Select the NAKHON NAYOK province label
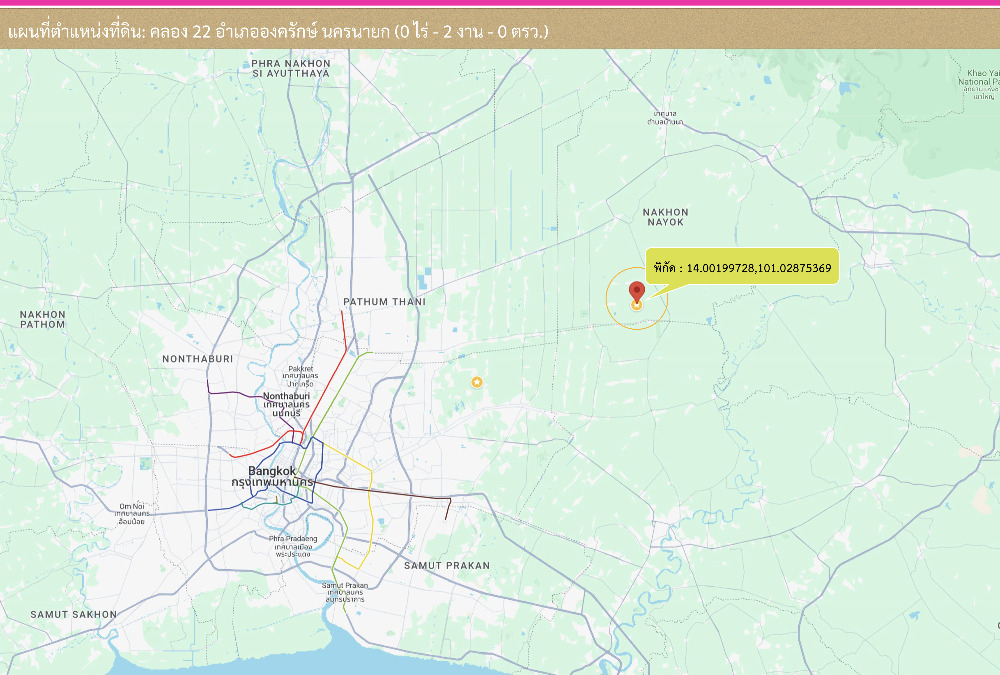 coord(665,217)
